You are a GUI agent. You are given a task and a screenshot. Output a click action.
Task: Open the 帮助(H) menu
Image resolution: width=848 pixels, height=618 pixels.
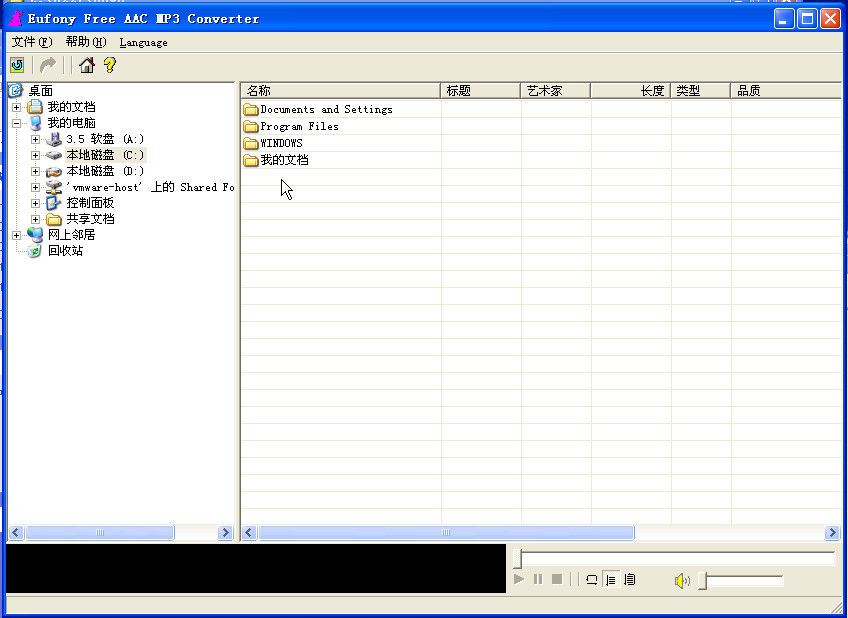pyautogui.click(x=86, y=42)
